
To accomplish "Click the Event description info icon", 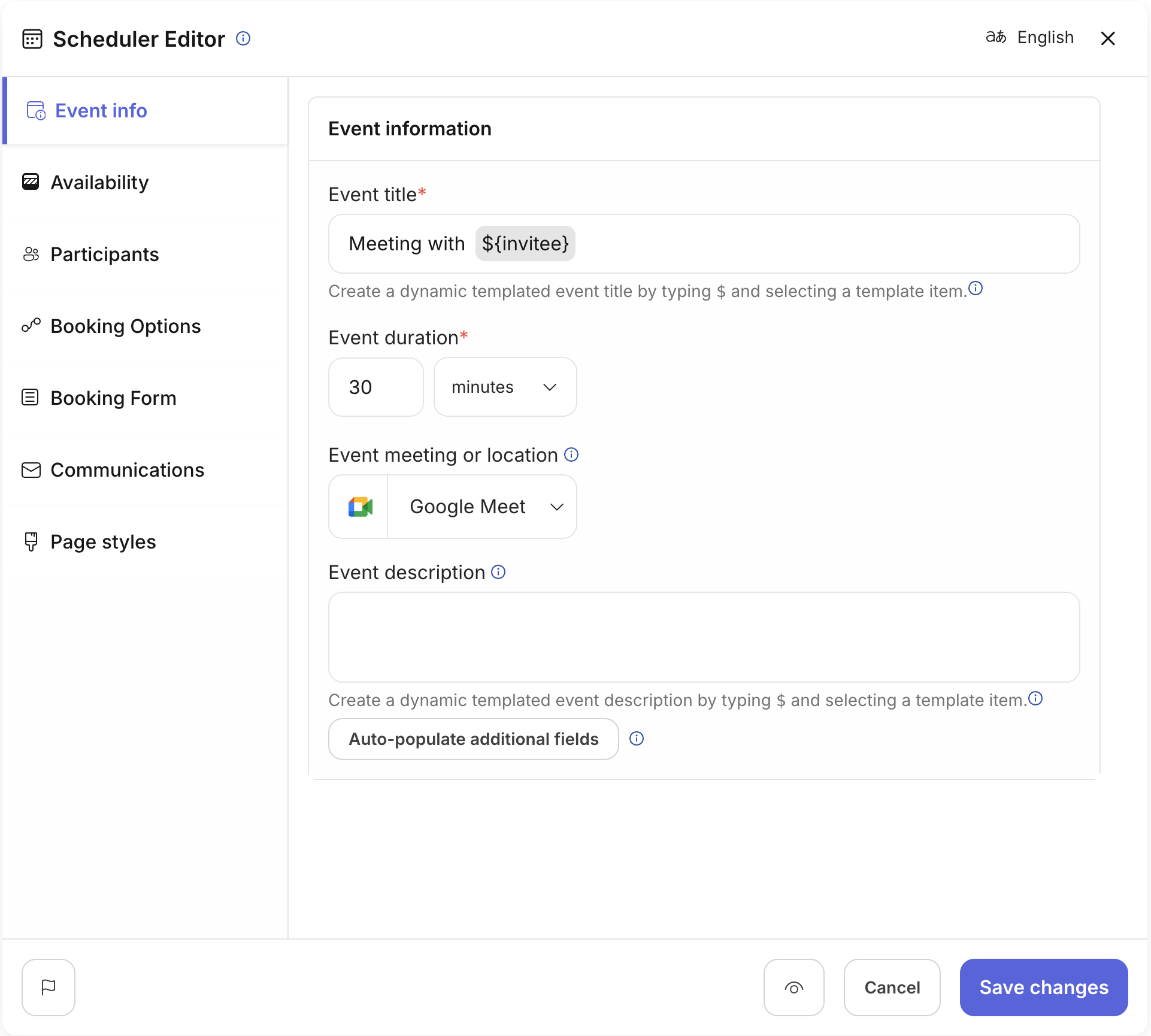I will (x=498, y=572).
